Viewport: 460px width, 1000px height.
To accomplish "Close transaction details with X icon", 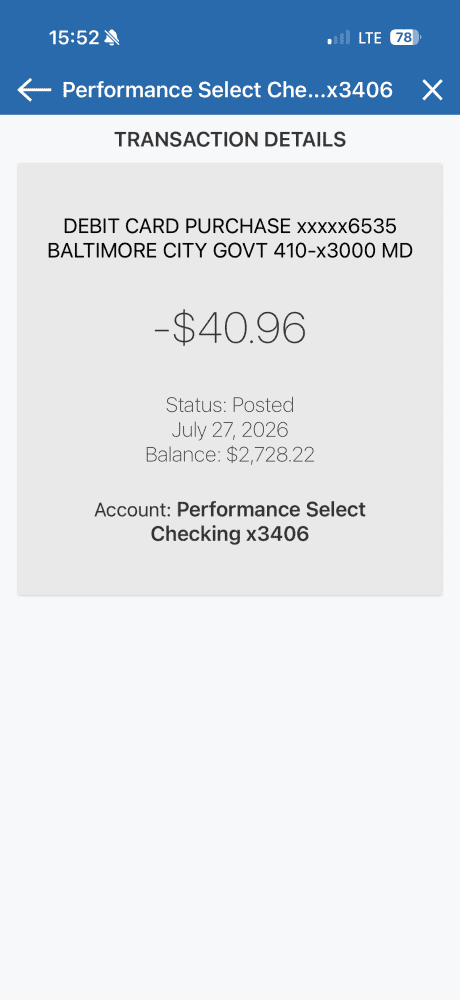I will click(x=432, y=90).
